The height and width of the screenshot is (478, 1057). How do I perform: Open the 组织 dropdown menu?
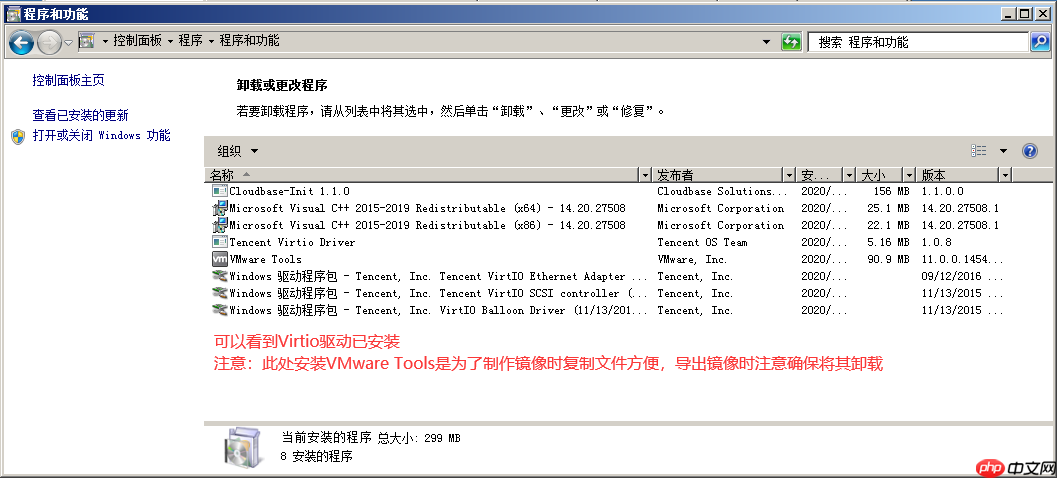pyautogui.click(x=237, y=151)
